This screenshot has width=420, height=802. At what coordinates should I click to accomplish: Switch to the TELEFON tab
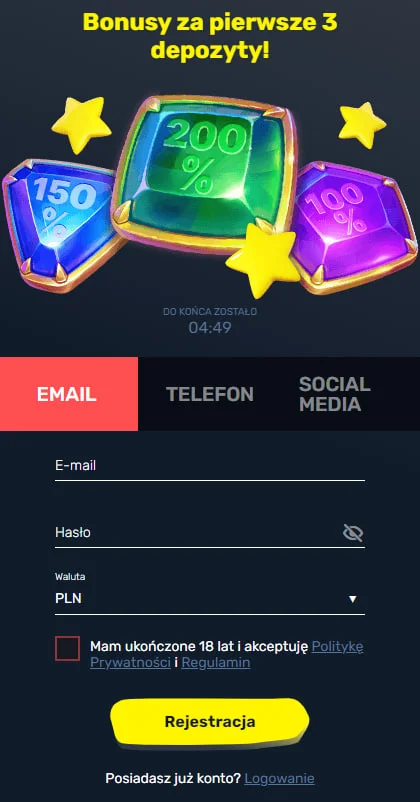tap(210, 394)
